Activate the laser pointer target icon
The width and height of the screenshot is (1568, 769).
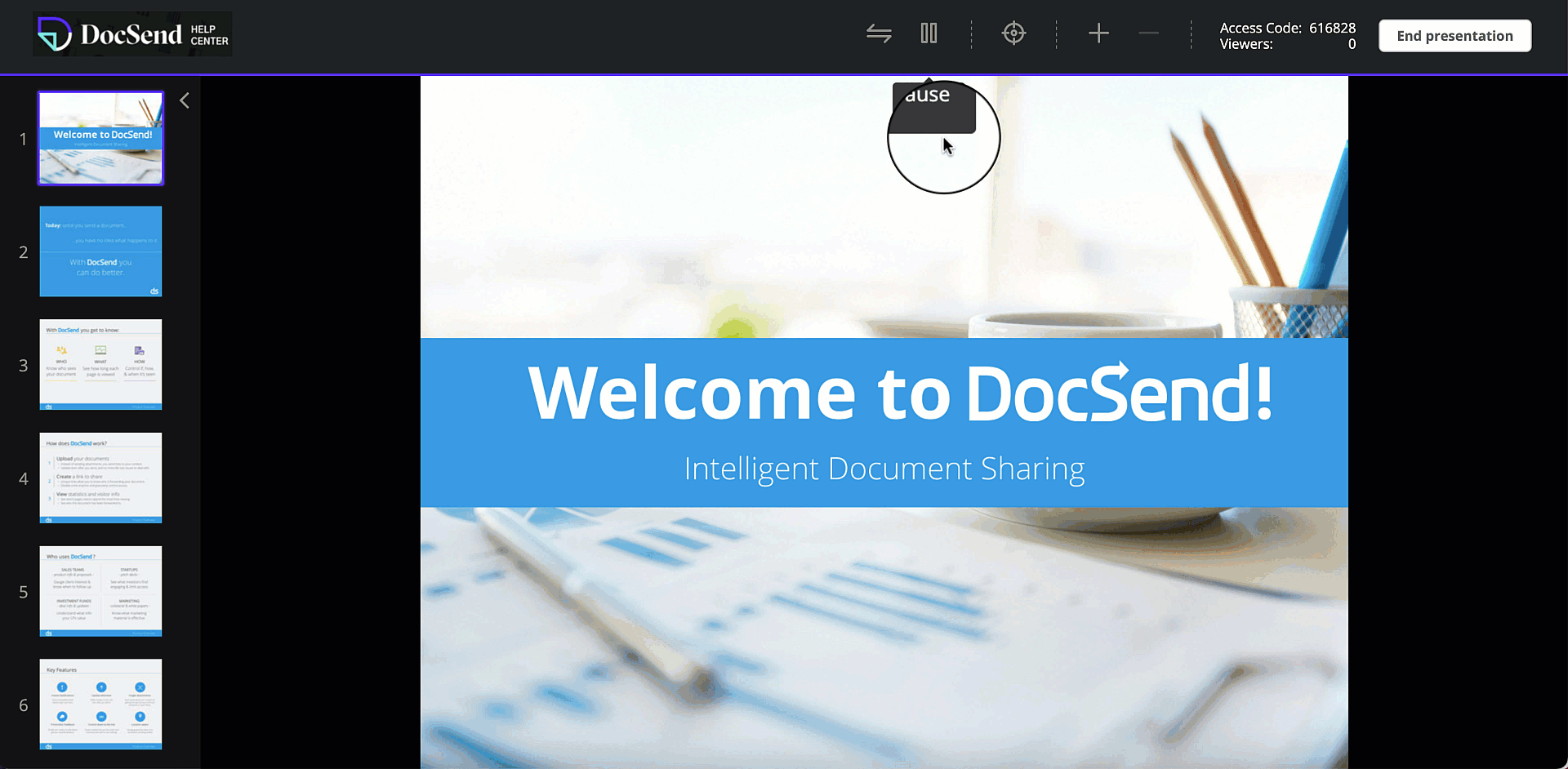coord(1013,33)
